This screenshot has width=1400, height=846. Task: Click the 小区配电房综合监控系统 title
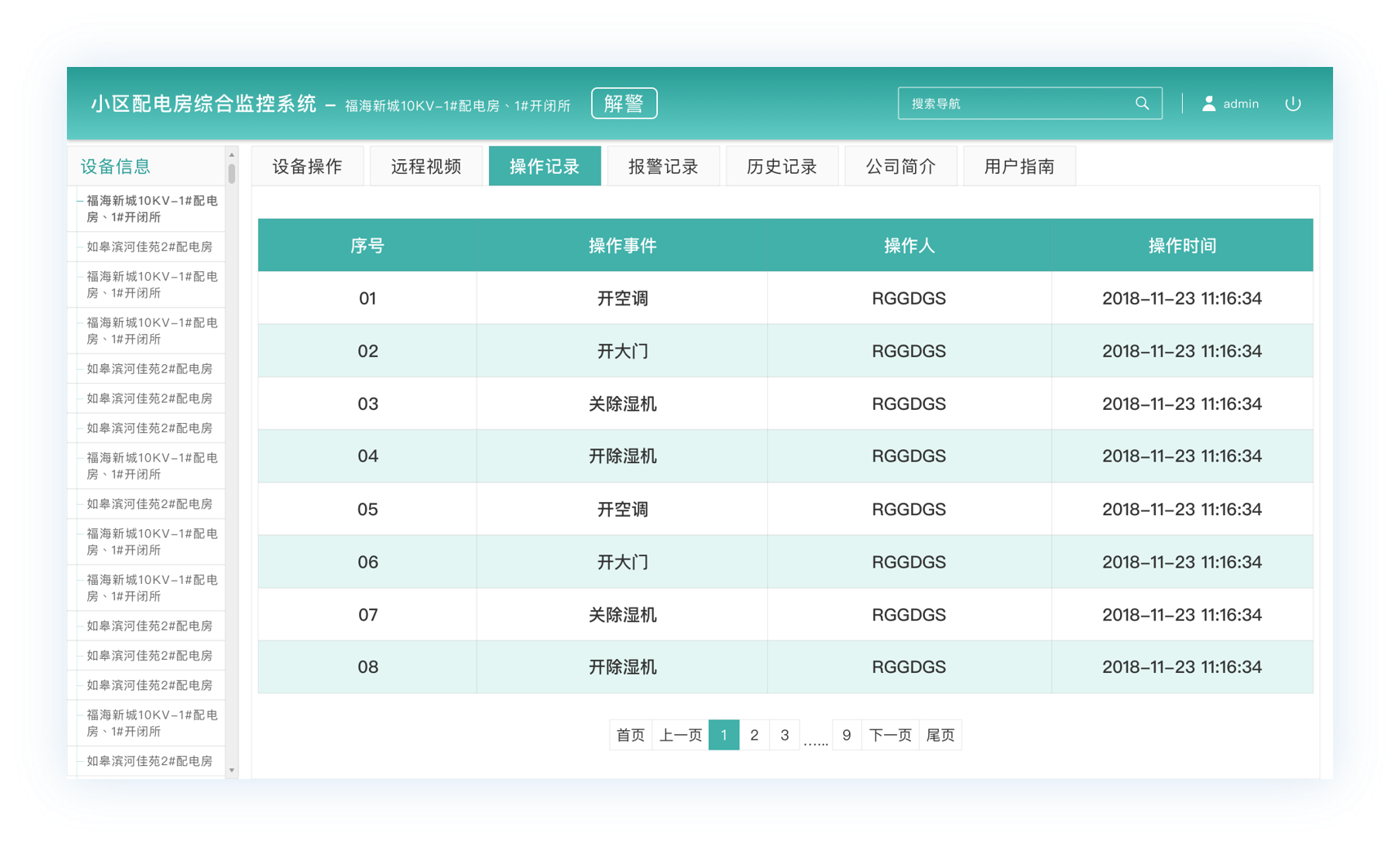coord(203,104)
